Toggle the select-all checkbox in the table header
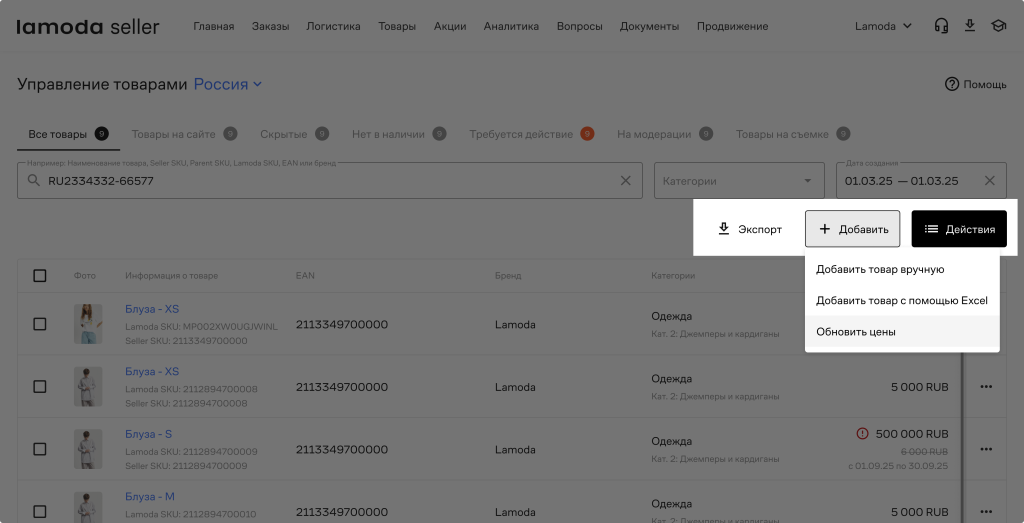 [x=40, y=276]
